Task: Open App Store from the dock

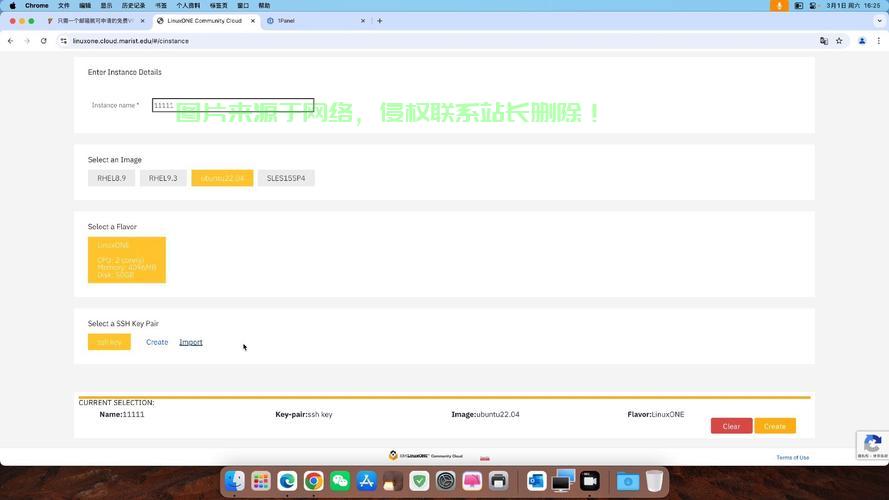Action: pos(366,482)
